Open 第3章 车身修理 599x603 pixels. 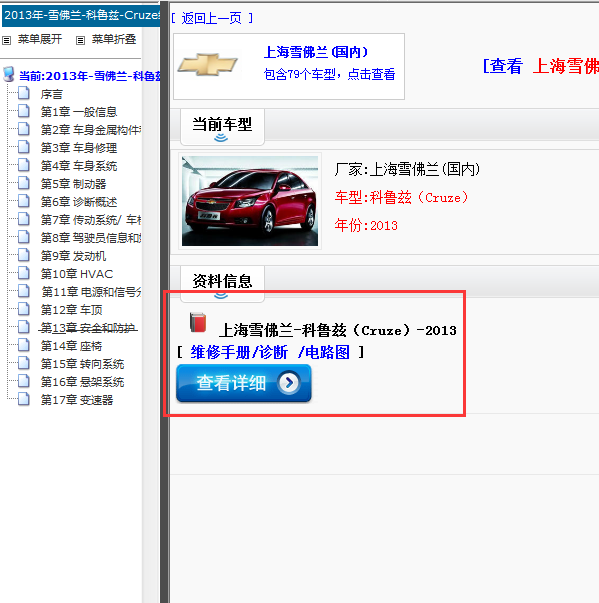click(x=79, y=148)
